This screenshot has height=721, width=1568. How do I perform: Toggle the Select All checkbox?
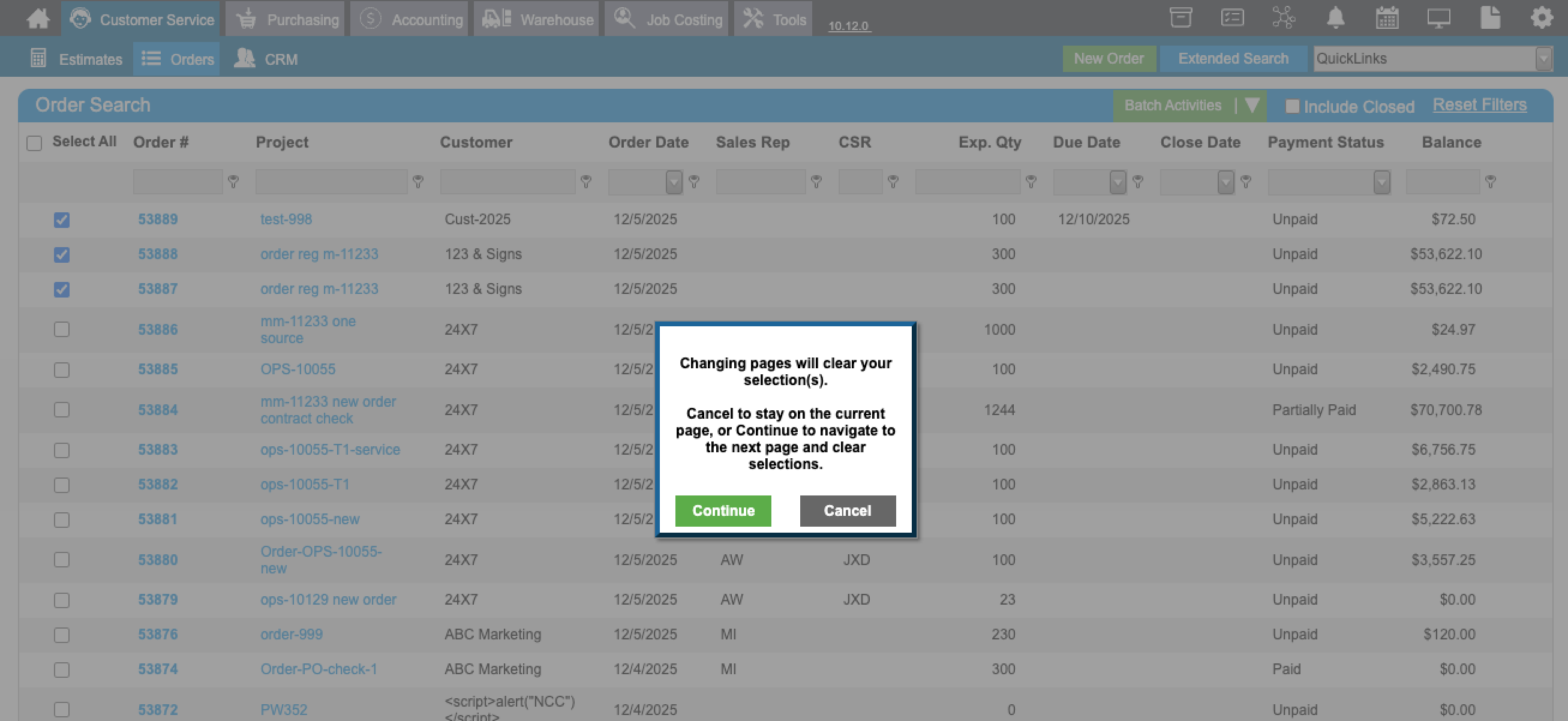click(34, 143)
